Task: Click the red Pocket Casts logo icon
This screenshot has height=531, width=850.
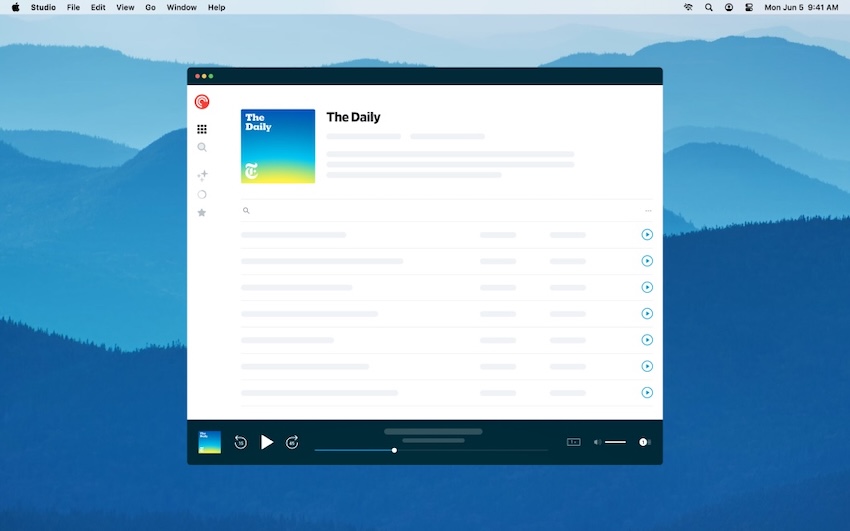Action: tap(202, 101)
